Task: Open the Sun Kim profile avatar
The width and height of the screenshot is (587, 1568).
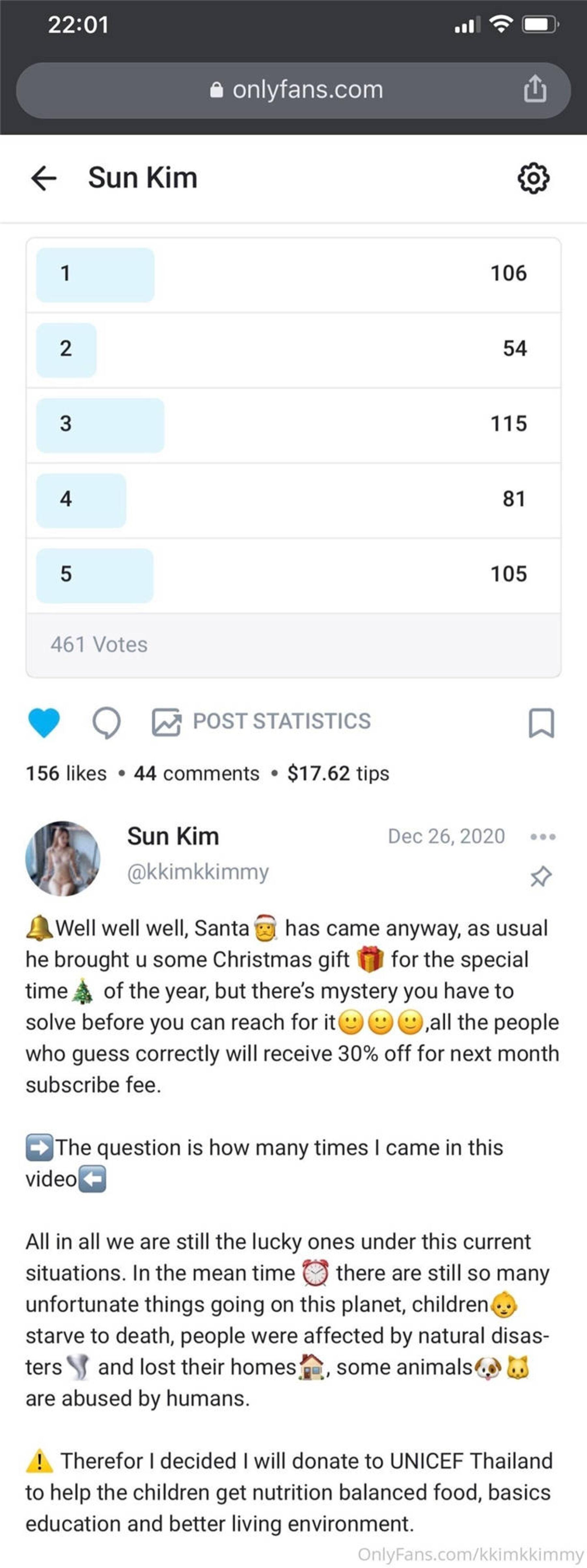Action: tap(63, 858)
